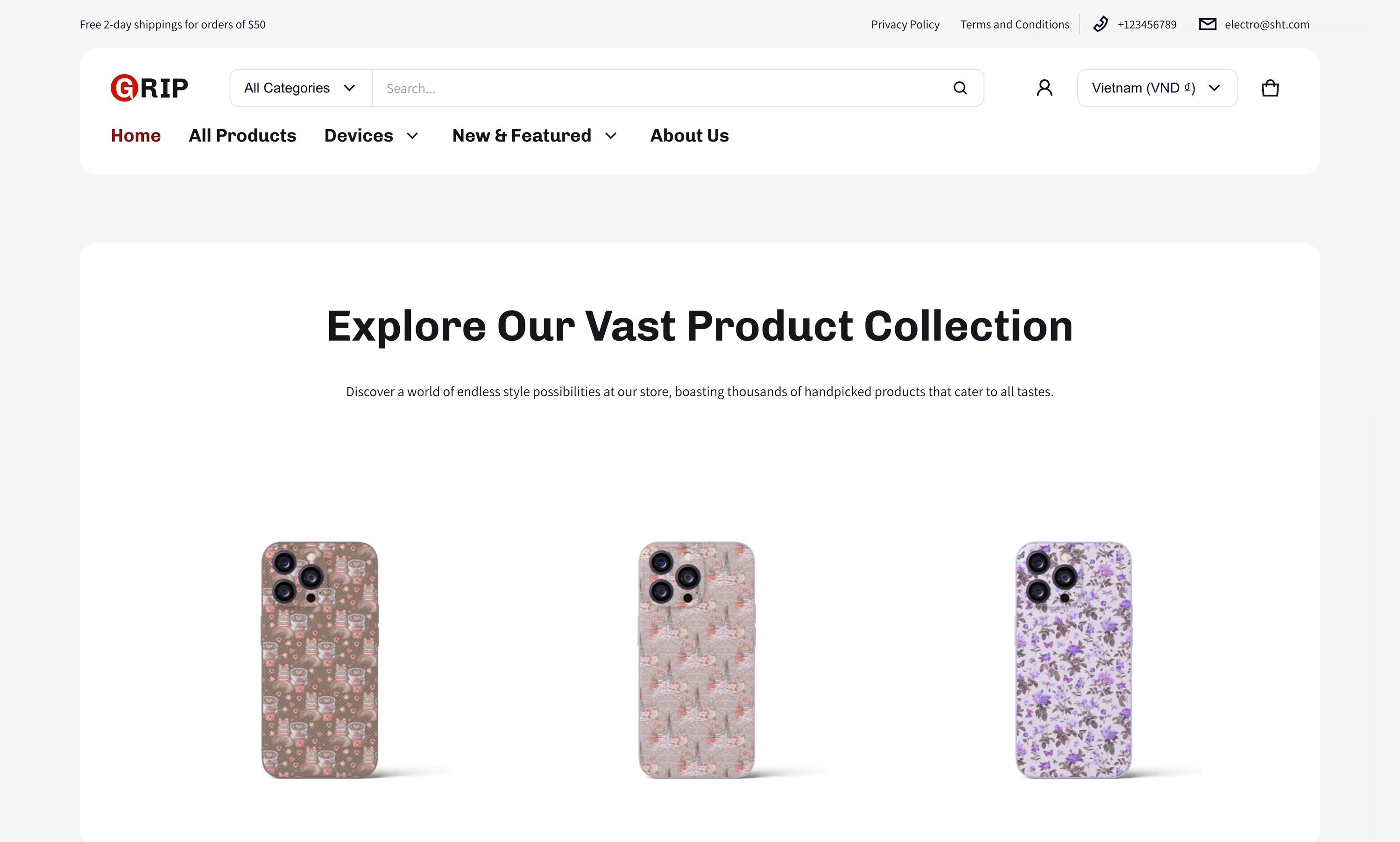Open the user account icon
Screen dimensions: 1400x842
1044,88
